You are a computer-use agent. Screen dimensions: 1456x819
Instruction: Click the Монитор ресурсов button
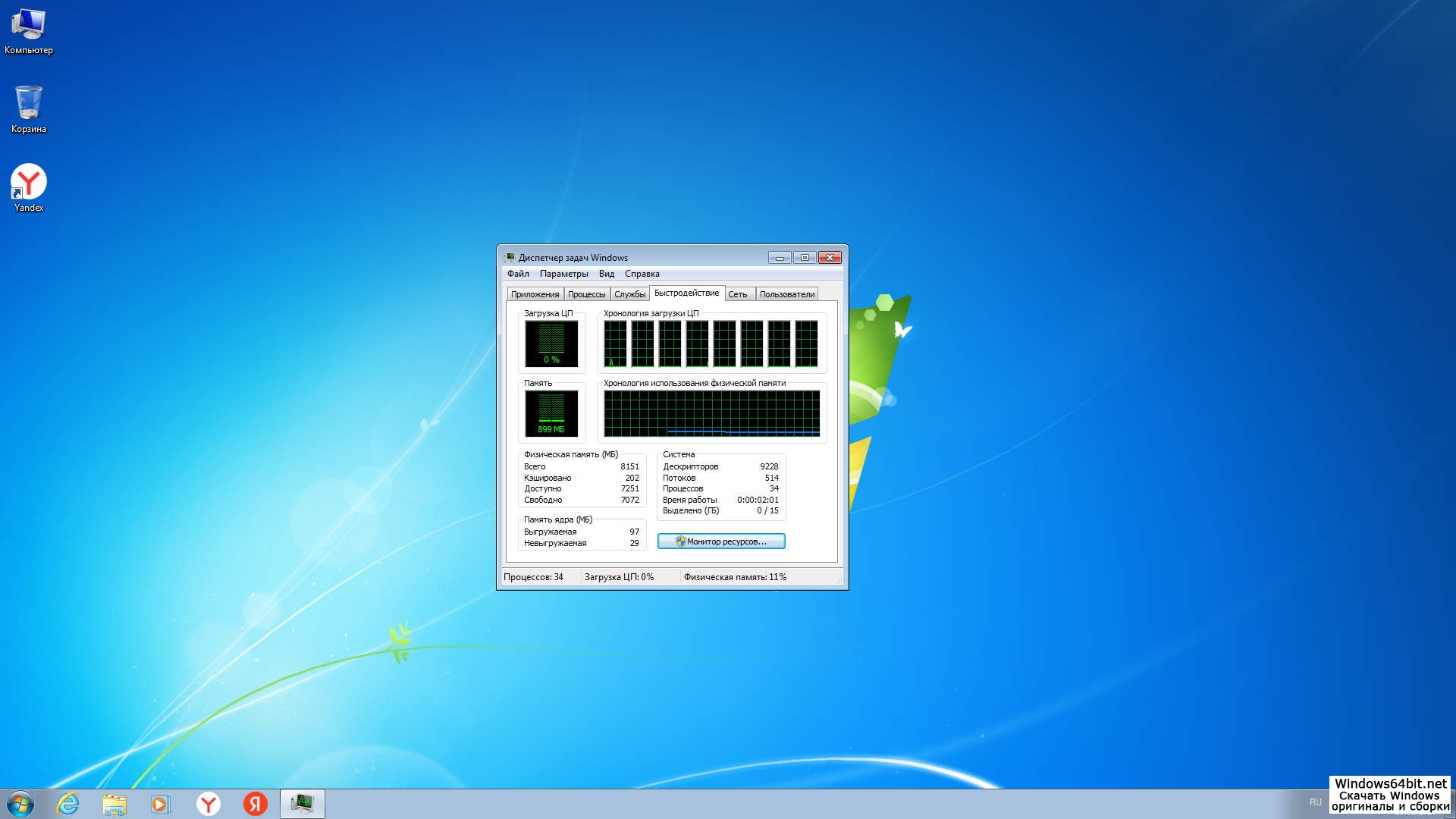point(720,541)
